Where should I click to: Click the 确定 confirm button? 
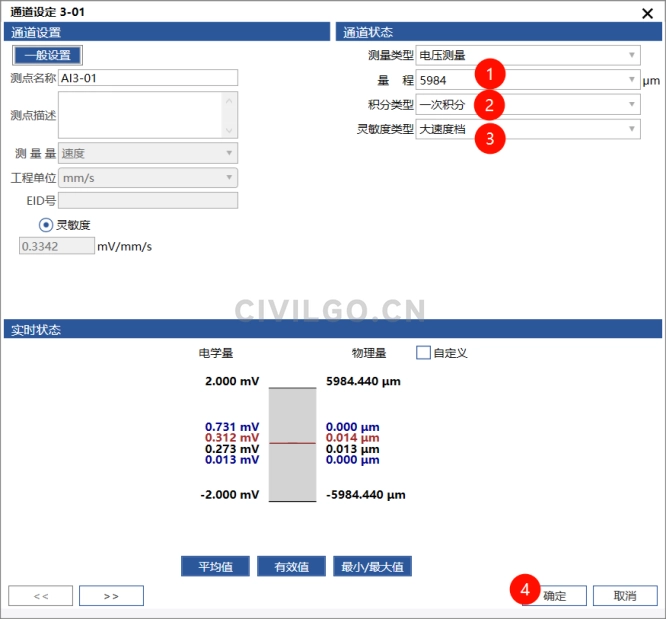554,596
